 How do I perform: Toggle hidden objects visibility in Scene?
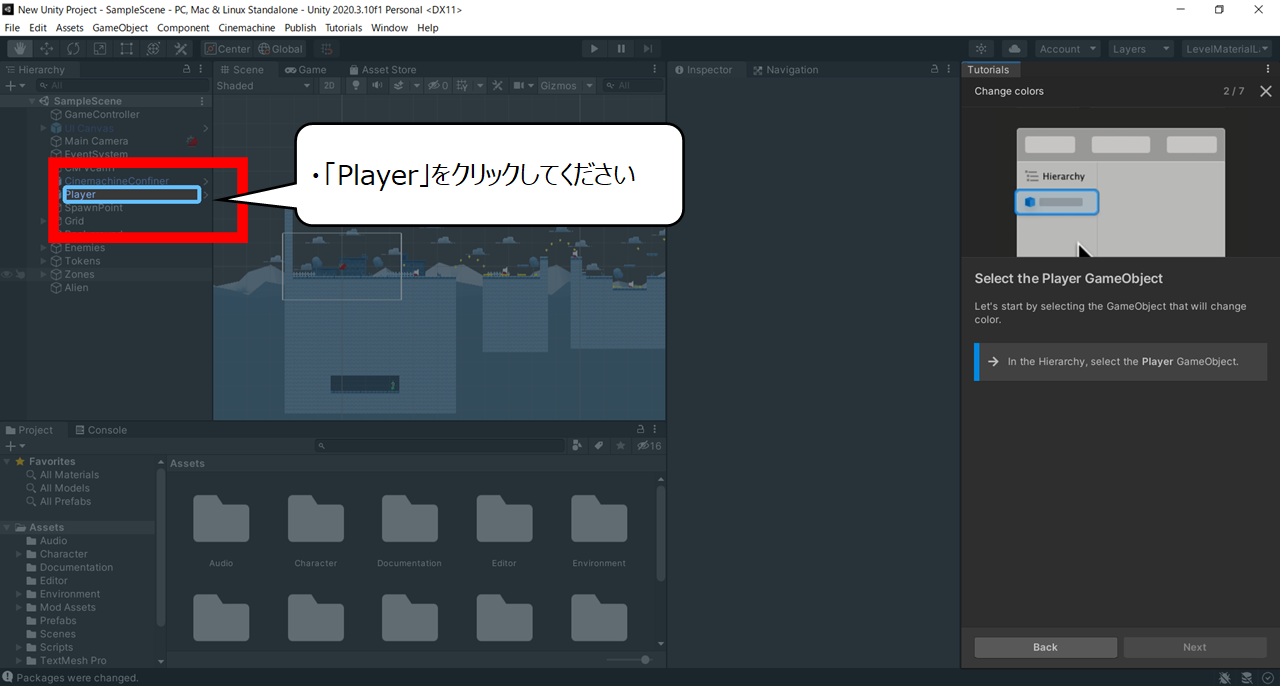[439, 86]
